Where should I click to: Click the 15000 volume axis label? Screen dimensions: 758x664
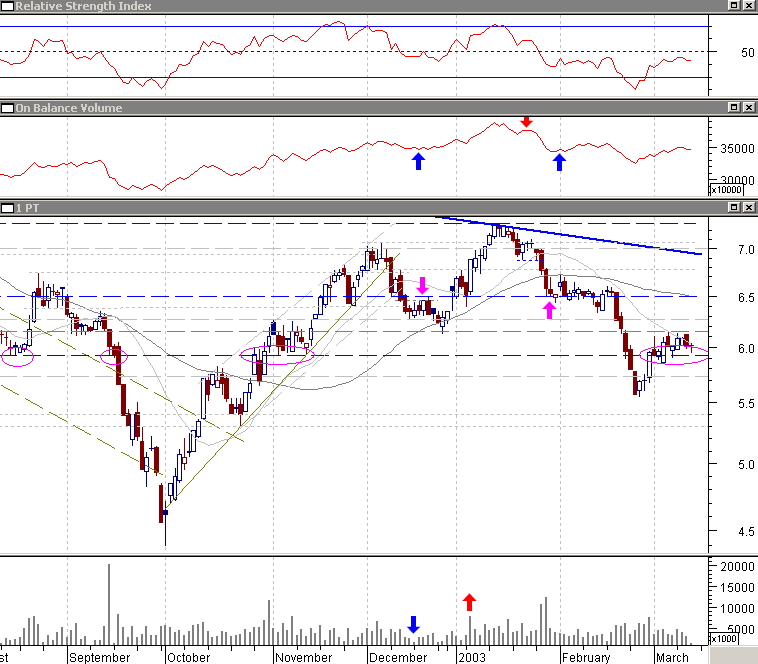pyautogui.click(x=737, y=587)
